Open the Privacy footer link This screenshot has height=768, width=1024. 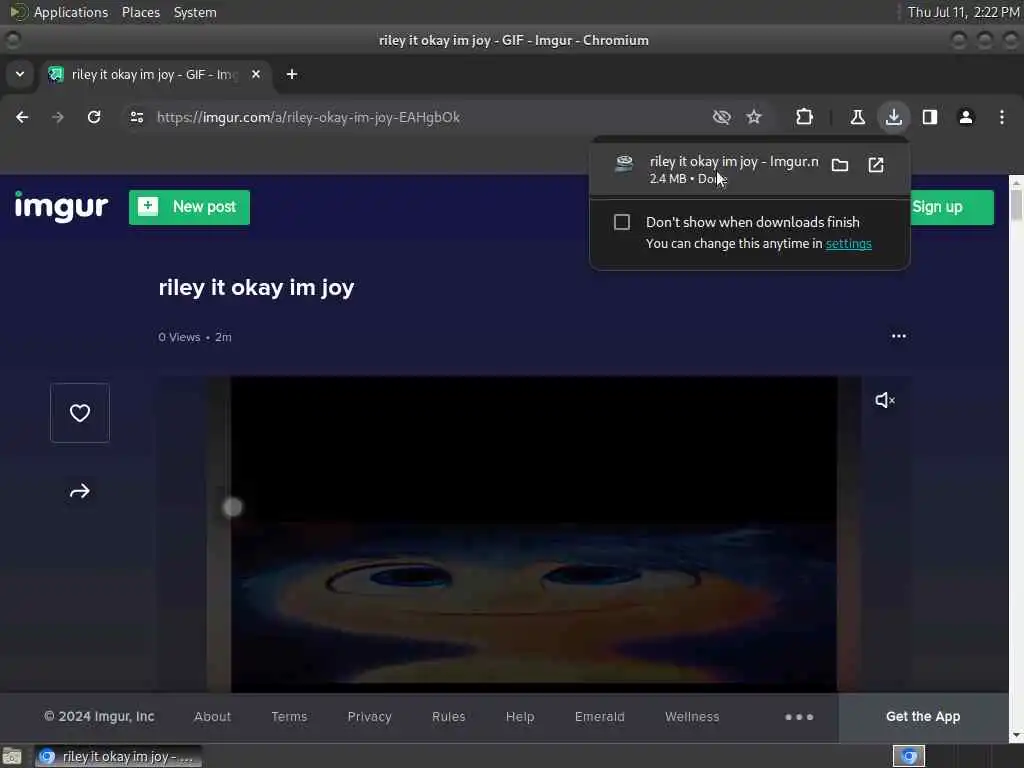tap(369, 716)
